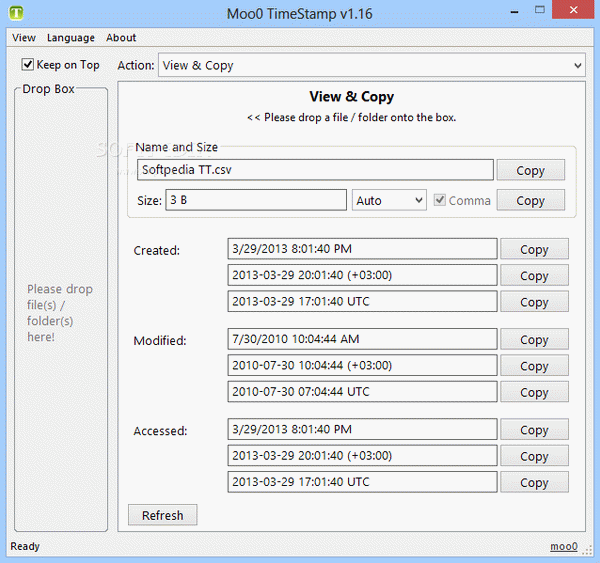Copy Modified time 7/30/2010 10:04:44 AM
The image size is (600, 563).
click(534, 339)
